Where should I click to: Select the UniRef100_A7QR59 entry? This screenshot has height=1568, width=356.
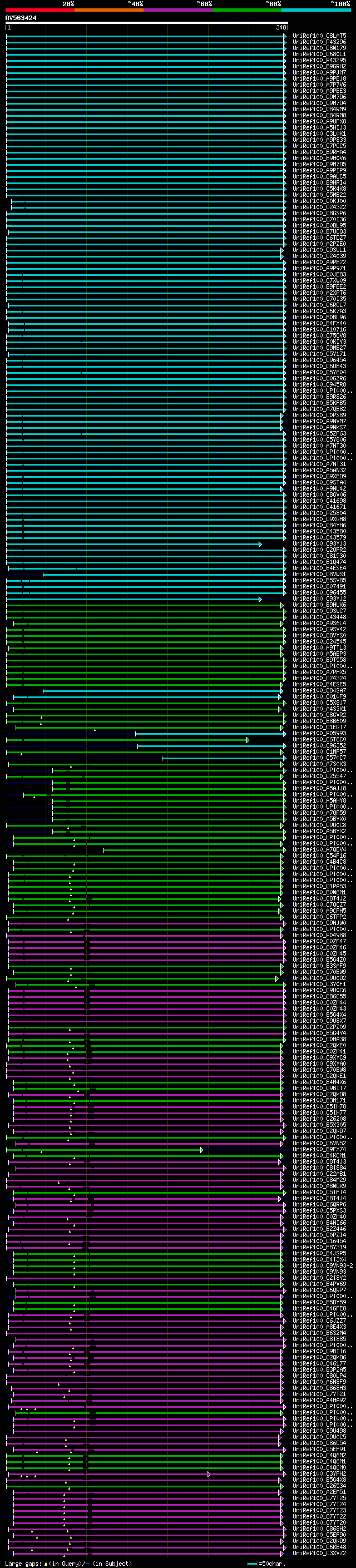pos(319,813)
